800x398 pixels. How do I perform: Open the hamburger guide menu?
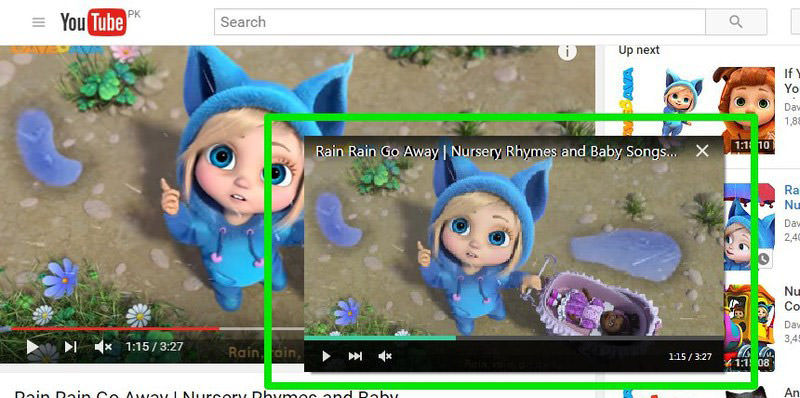click(38, 22)
